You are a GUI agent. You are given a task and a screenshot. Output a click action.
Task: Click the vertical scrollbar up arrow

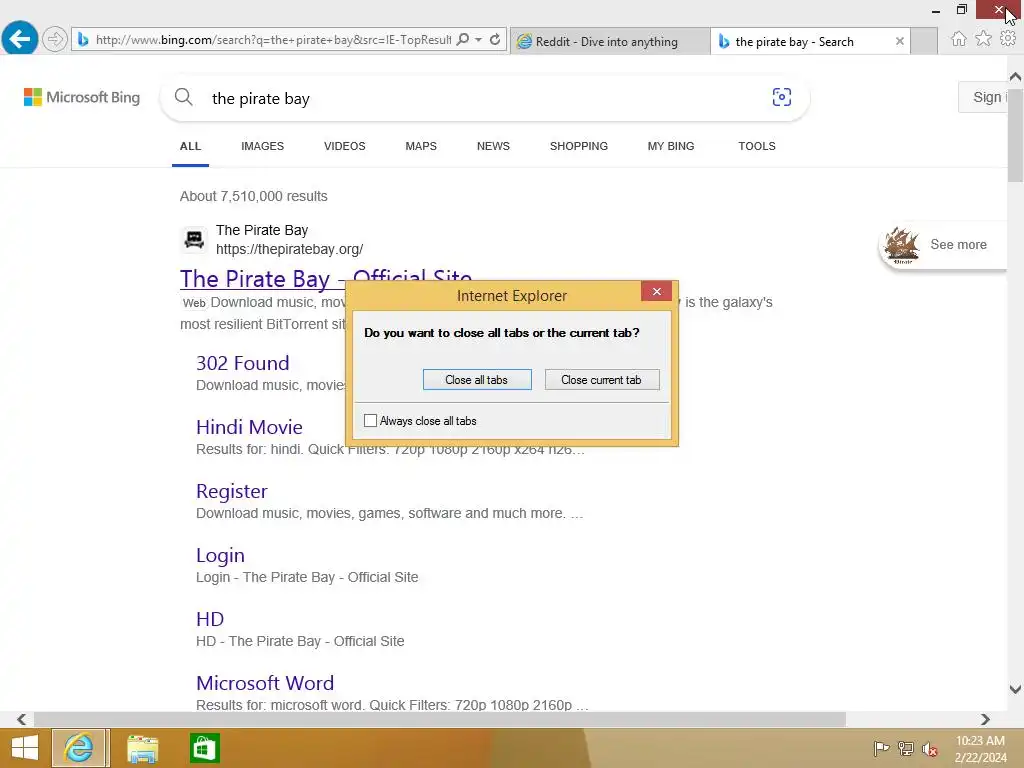(1015, 77)
